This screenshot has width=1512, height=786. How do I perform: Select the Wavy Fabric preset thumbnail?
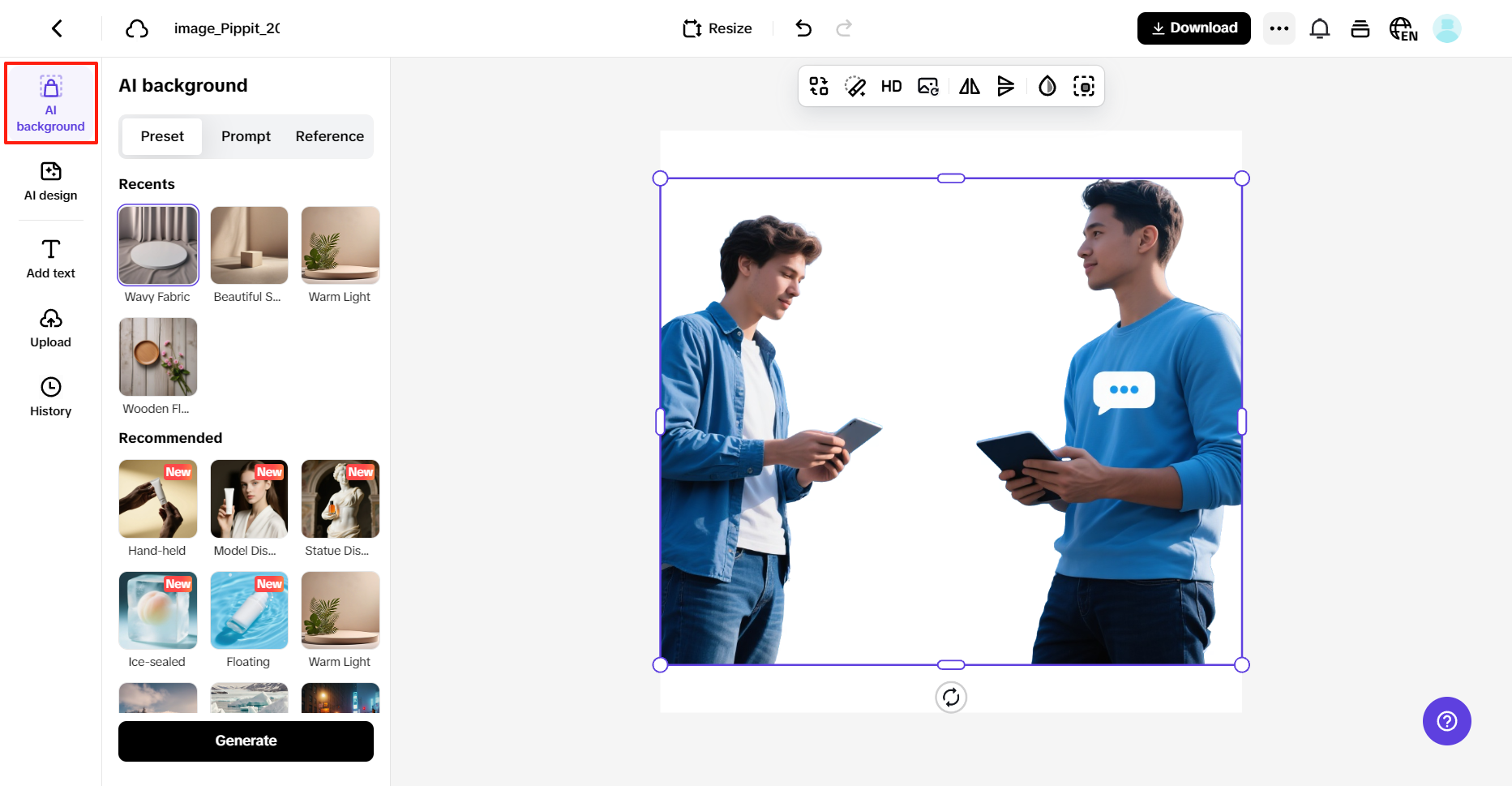[157, 245]
